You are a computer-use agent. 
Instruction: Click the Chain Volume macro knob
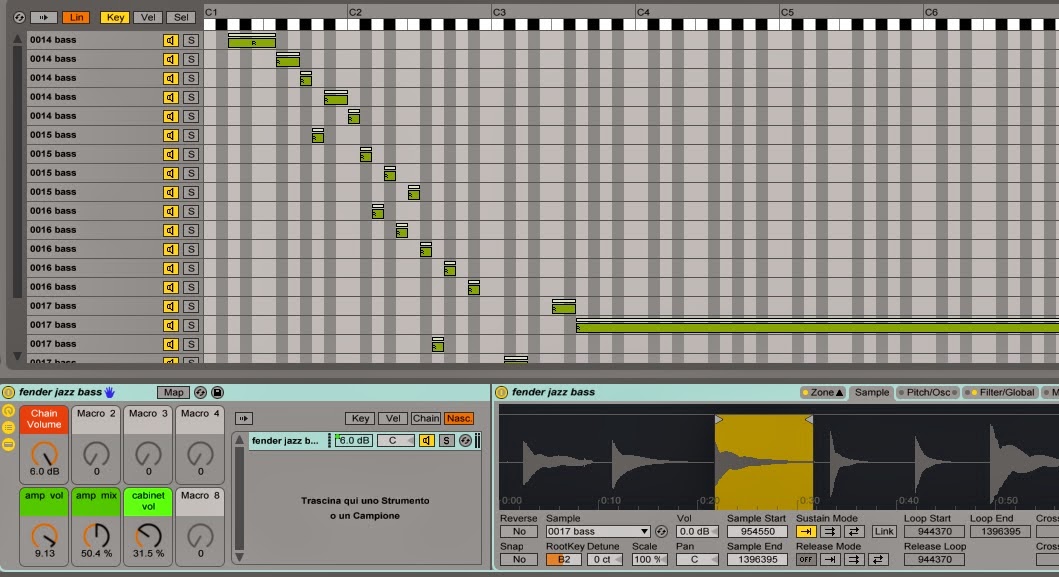coord(45,454)
